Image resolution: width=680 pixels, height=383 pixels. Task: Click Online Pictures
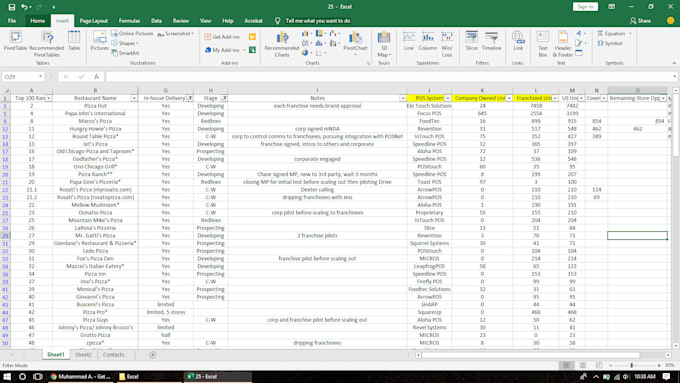coord(132,33)
